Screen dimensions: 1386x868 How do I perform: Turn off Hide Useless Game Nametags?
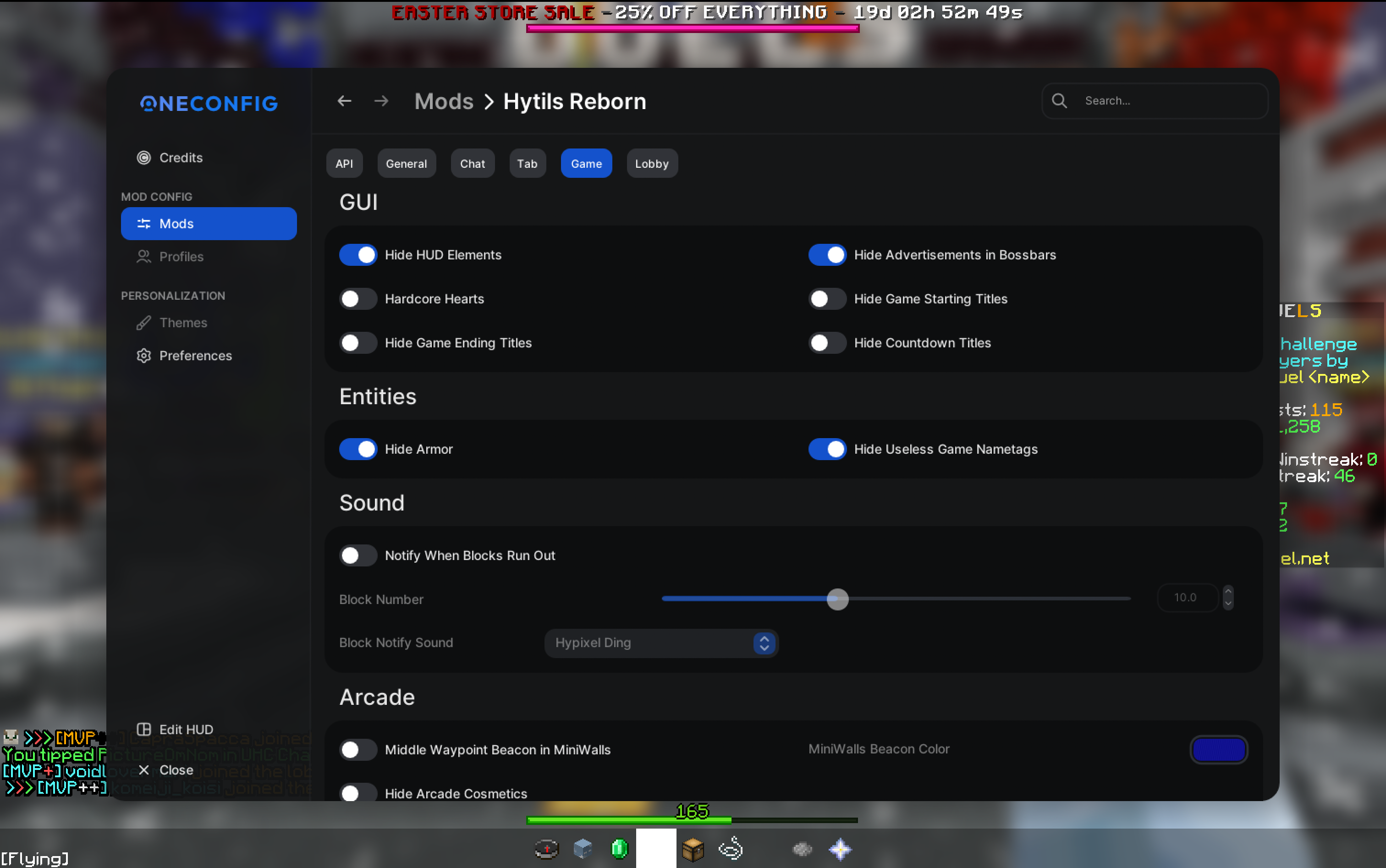[x=827, y=449]
